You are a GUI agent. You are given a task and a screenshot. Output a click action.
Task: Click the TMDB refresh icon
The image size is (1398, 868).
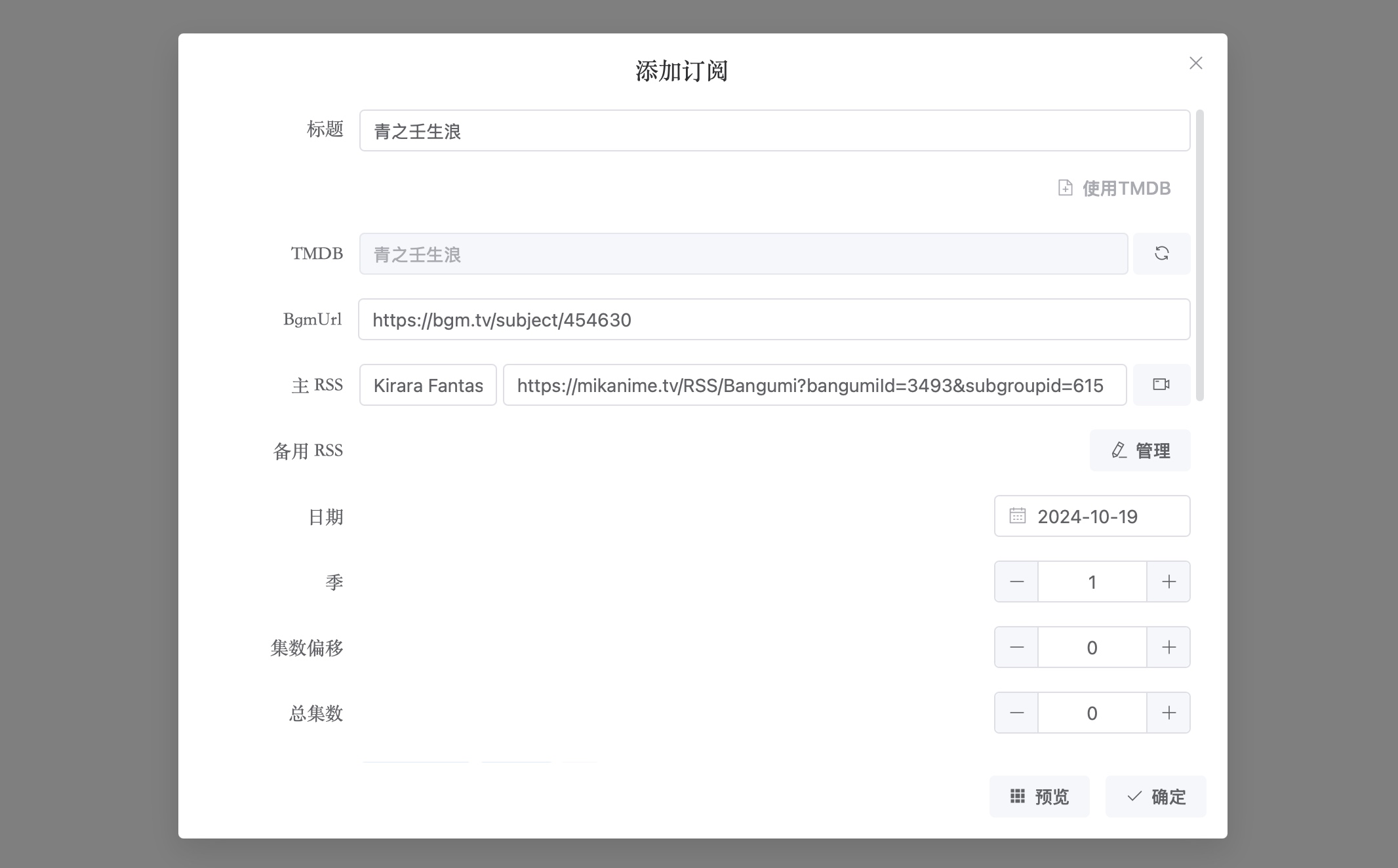tap(1161, 254)
